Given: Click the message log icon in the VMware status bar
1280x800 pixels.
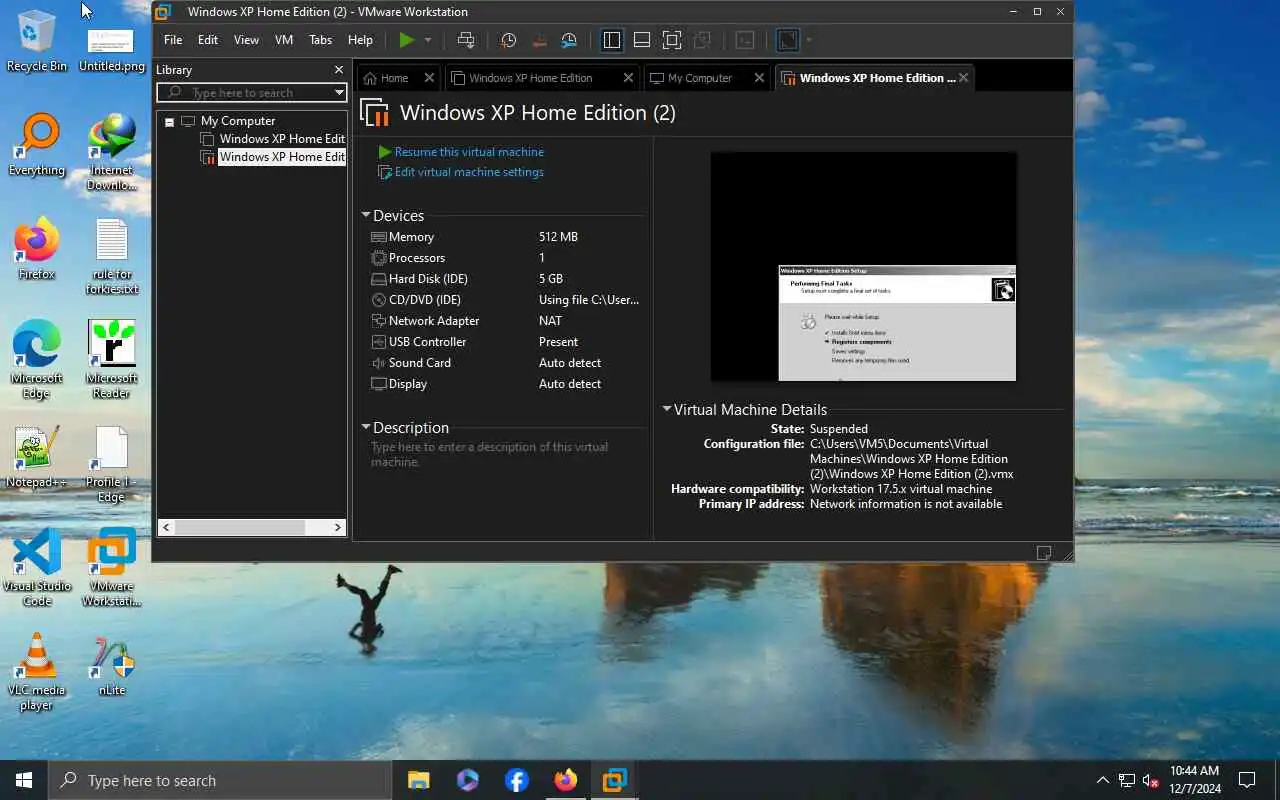Looking at the screenshot, I should point(1044,552).
